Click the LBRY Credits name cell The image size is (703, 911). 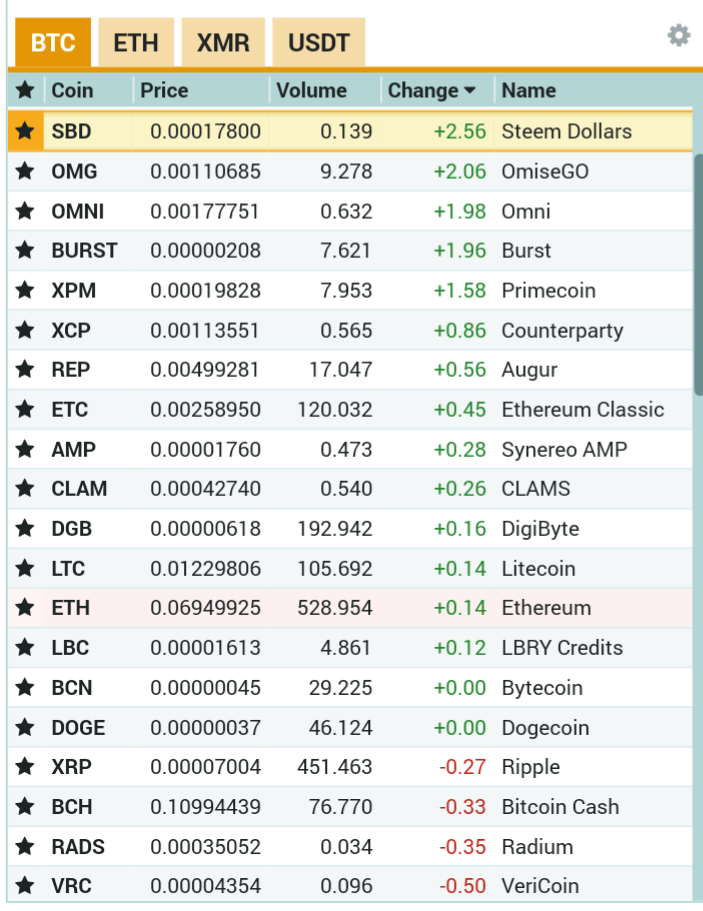[x=562, y=647]
